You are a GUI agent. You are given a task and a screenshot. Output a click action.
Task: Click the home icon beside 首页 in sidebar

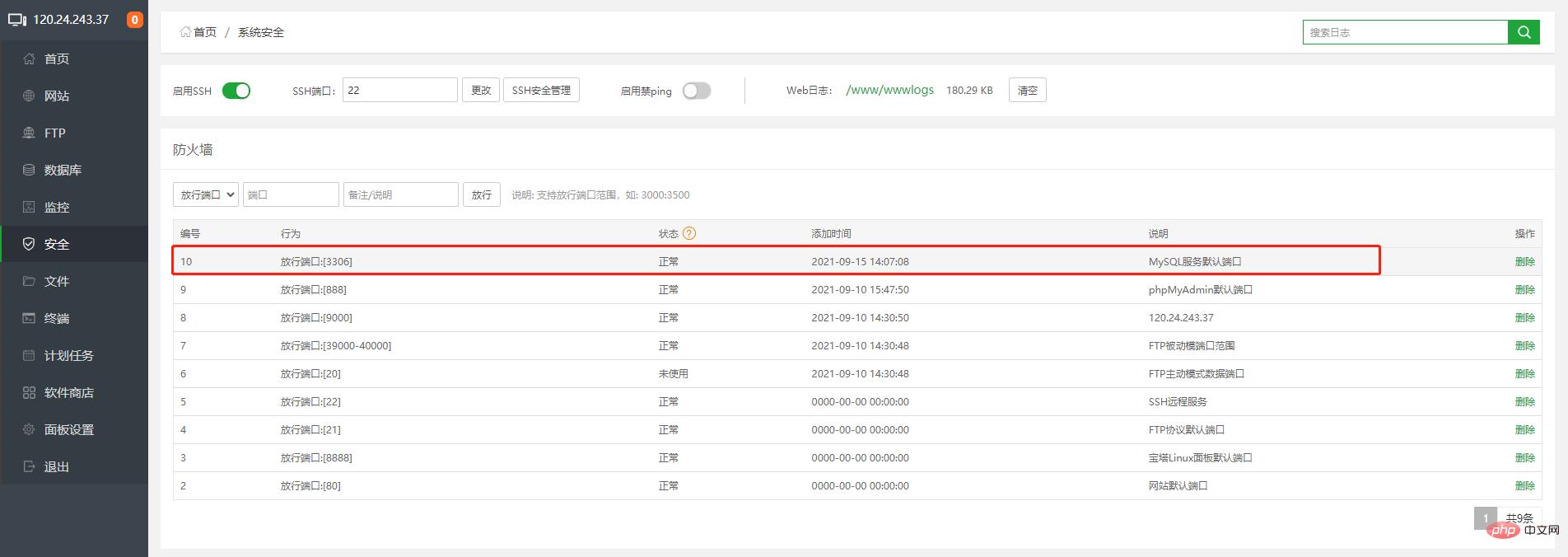(x=29, y=59)
